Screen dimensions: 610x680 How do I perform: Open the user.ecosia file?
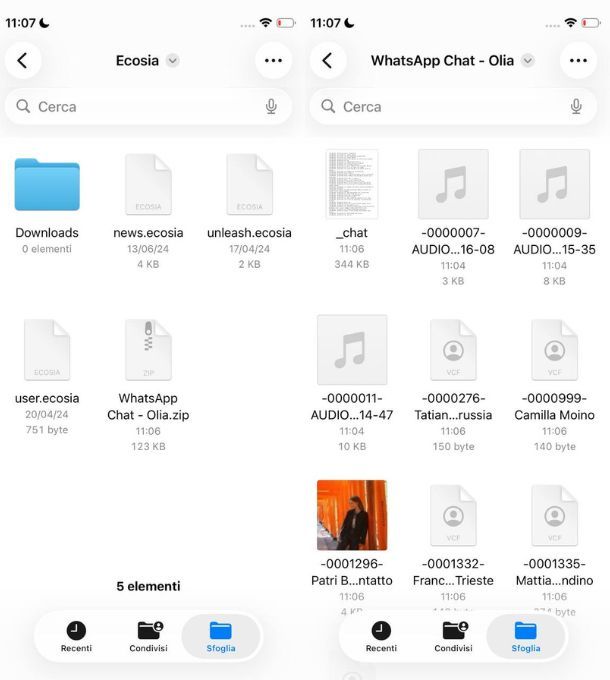pos(47,350)
